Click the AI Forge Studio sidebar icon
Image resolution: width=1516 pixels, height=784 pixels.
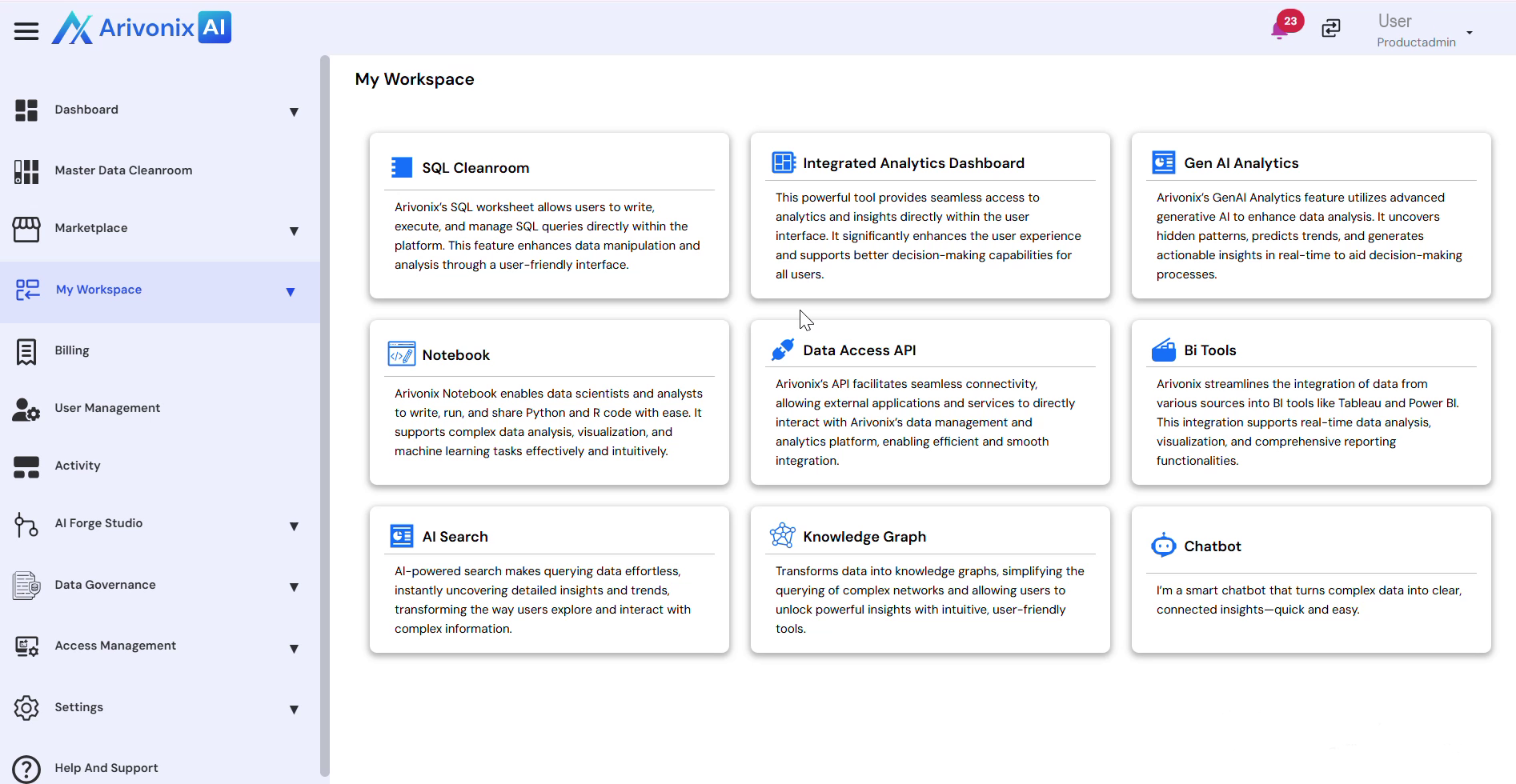26,525
